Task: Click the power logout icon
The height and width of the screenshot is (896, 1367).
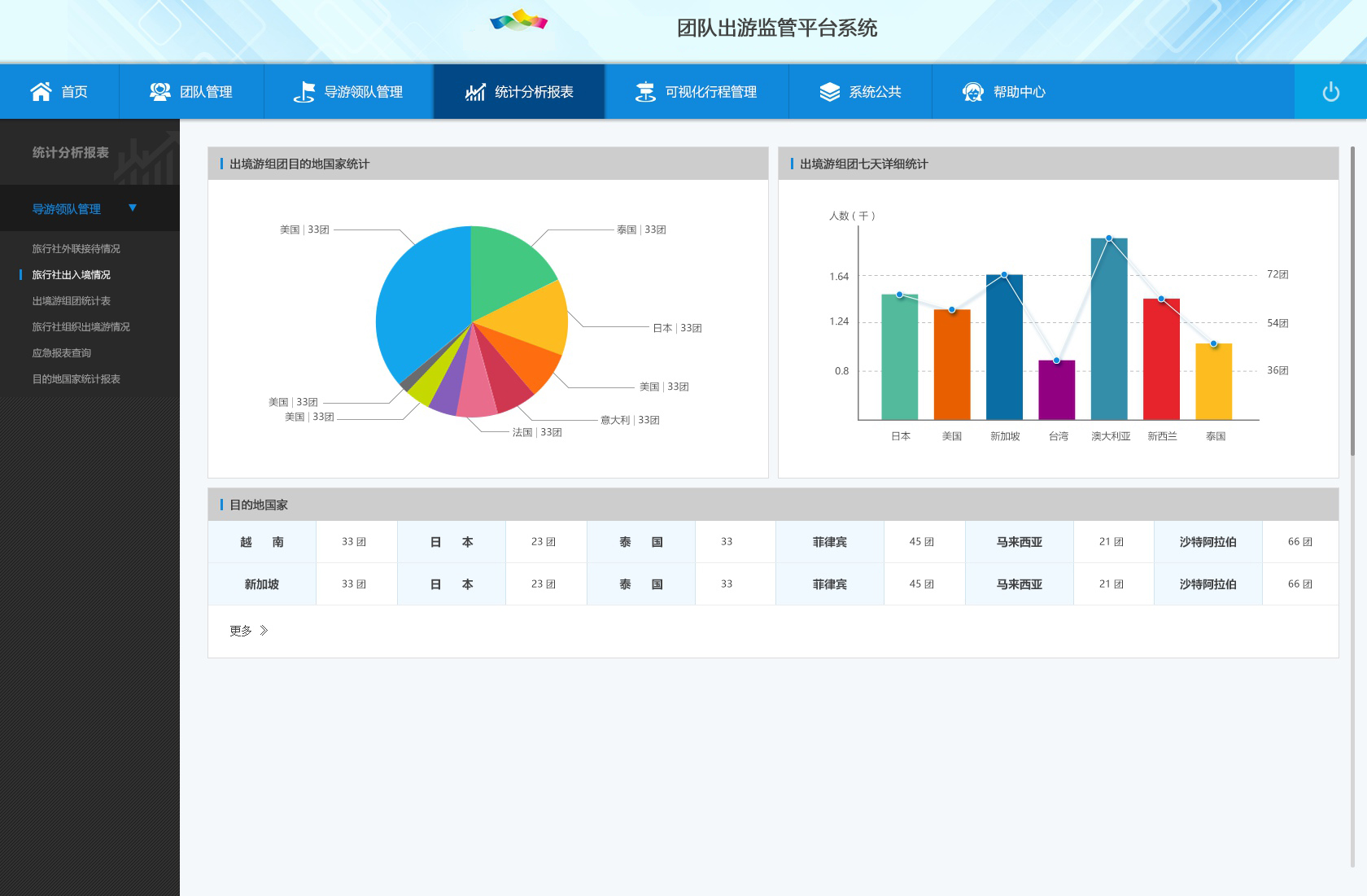Action: pos(1330,92)
